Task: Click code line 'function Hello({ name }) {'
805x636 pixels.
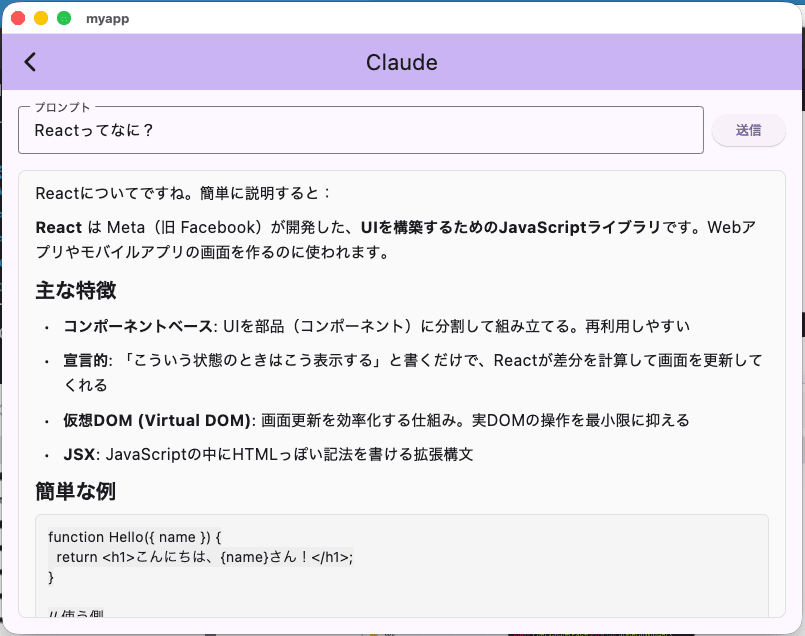Action: [x=135, y=537]
